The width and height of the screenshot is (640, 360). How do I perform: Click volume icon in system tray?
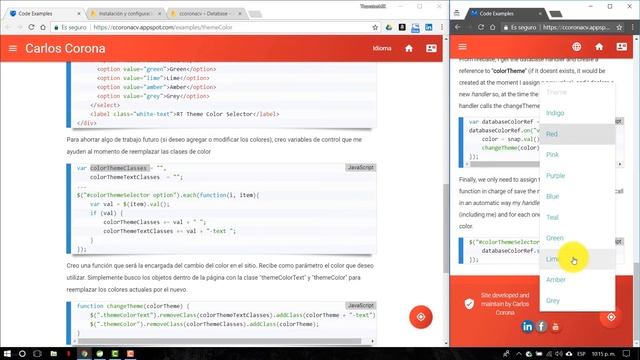pos(559,353)
